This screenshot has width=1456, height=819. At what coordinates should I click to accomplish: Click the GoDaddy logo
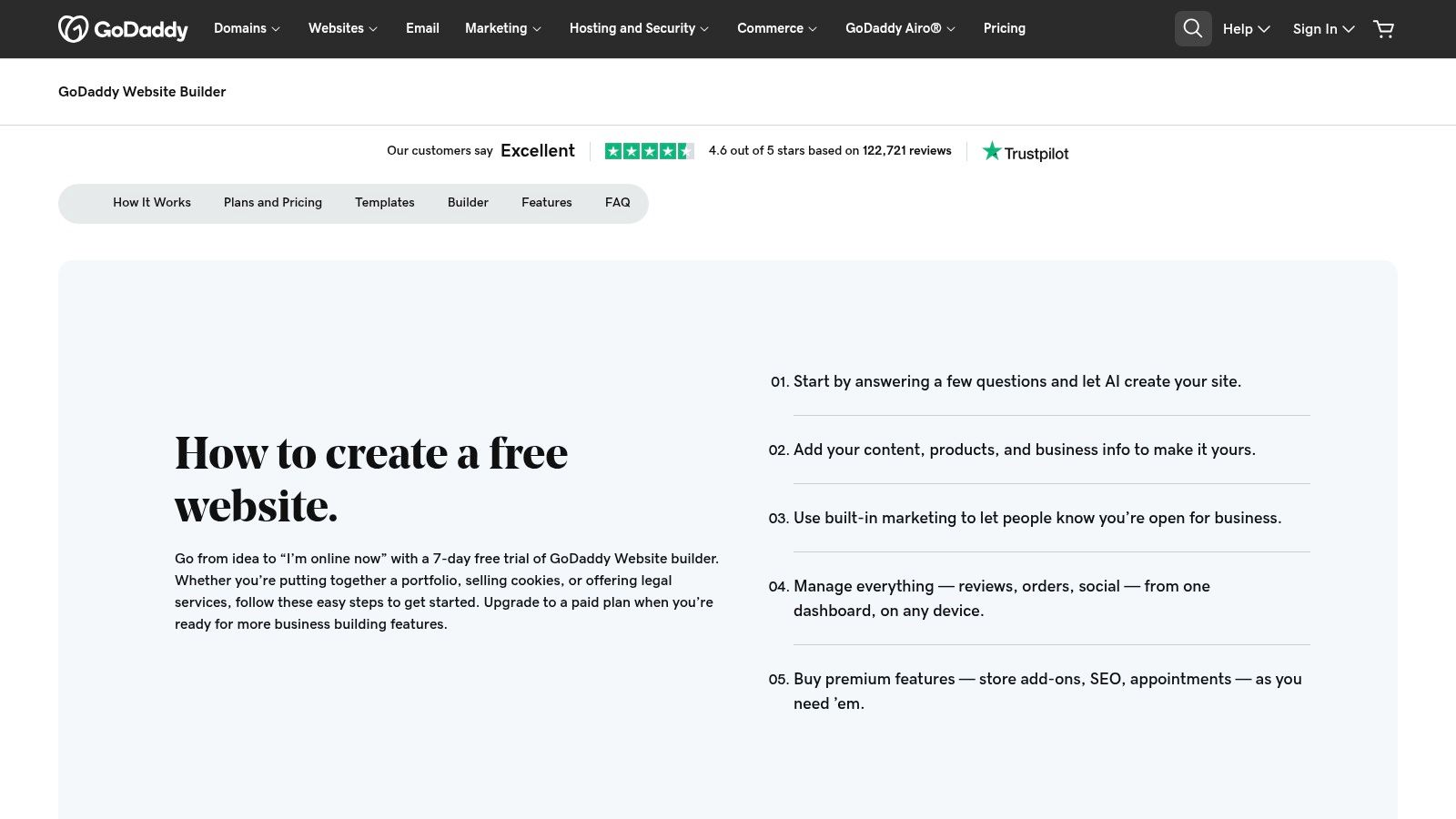[x=123, y=29]
